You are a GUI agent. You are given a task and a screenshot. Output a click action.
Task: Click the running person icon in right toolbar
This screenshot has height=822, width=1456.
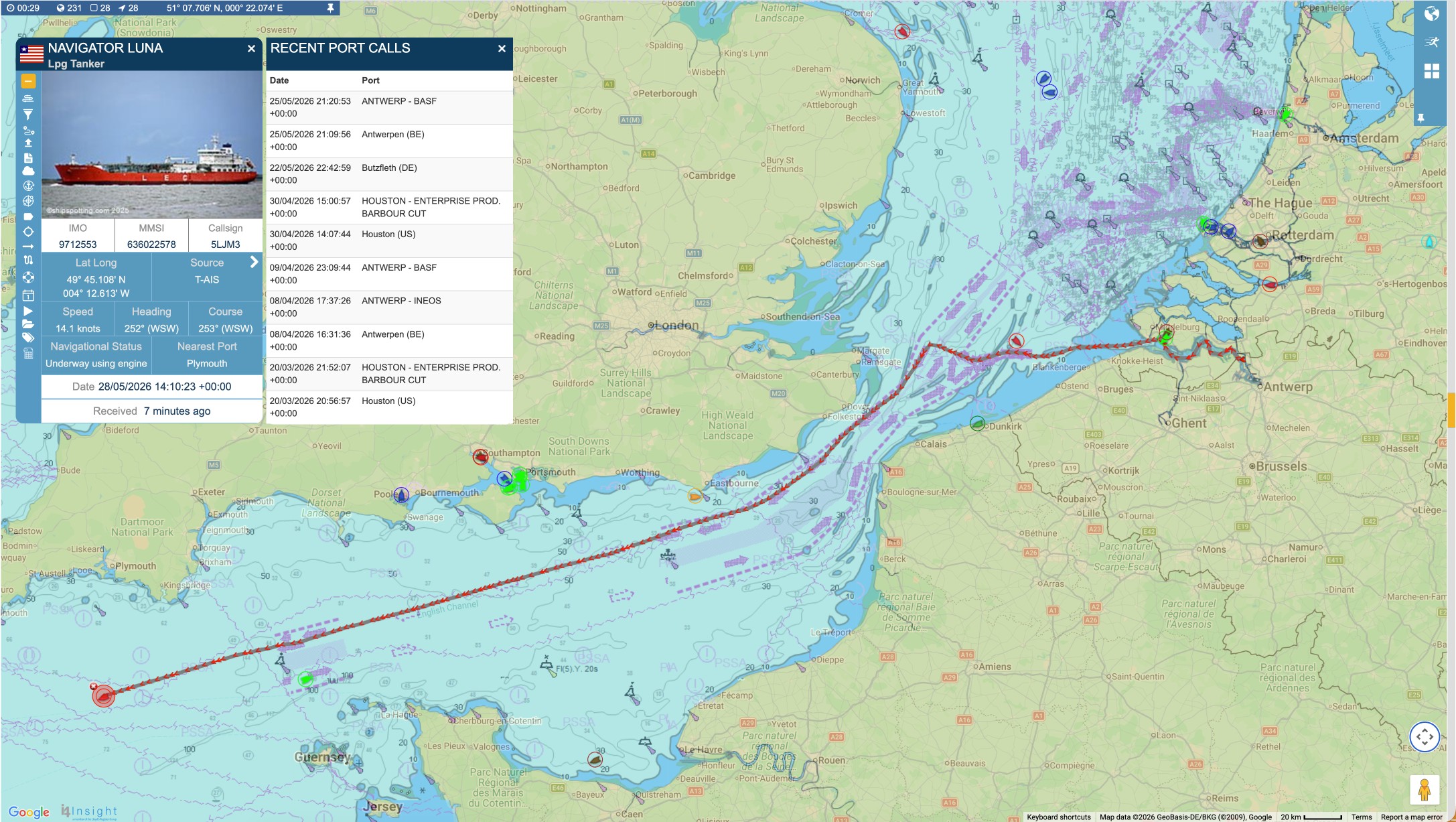click(1432, 42)
